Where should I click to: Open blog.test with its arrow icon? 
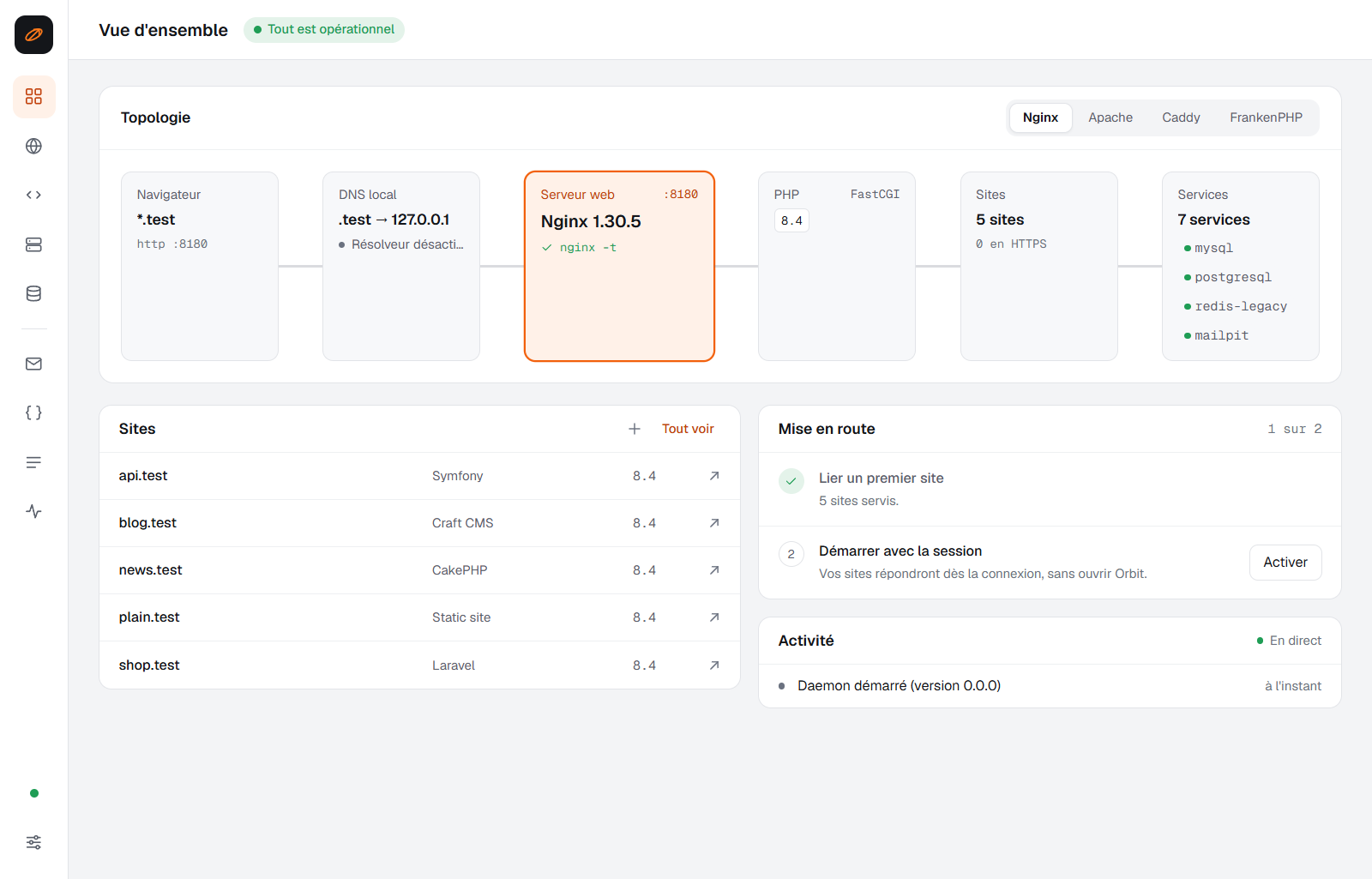point(714,523)
